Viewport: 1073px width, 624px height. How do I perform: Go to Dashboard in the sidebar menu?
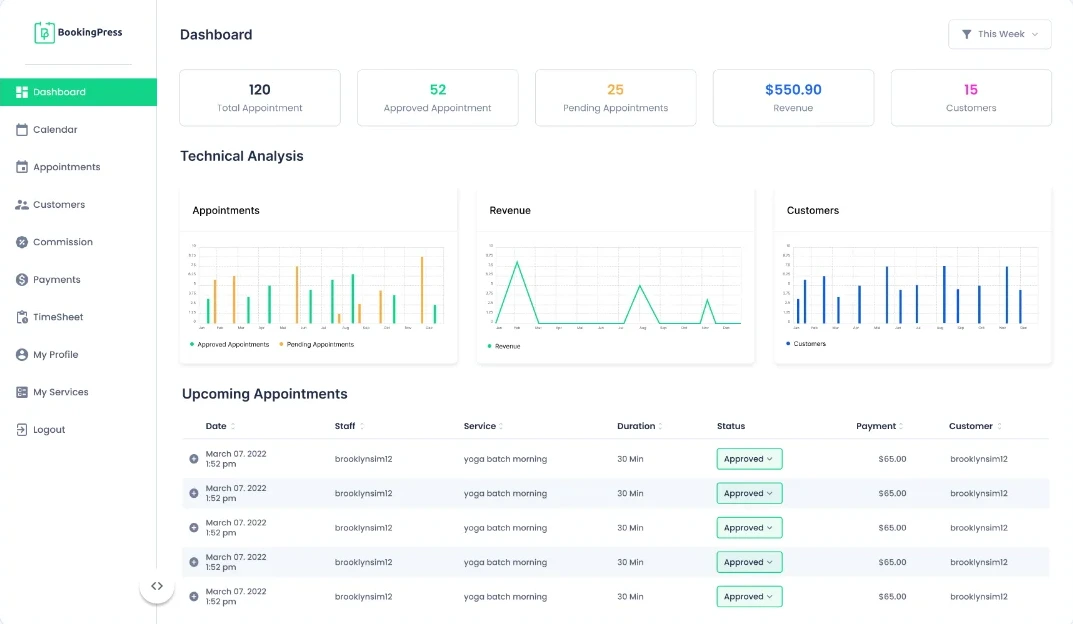[78, 92]
